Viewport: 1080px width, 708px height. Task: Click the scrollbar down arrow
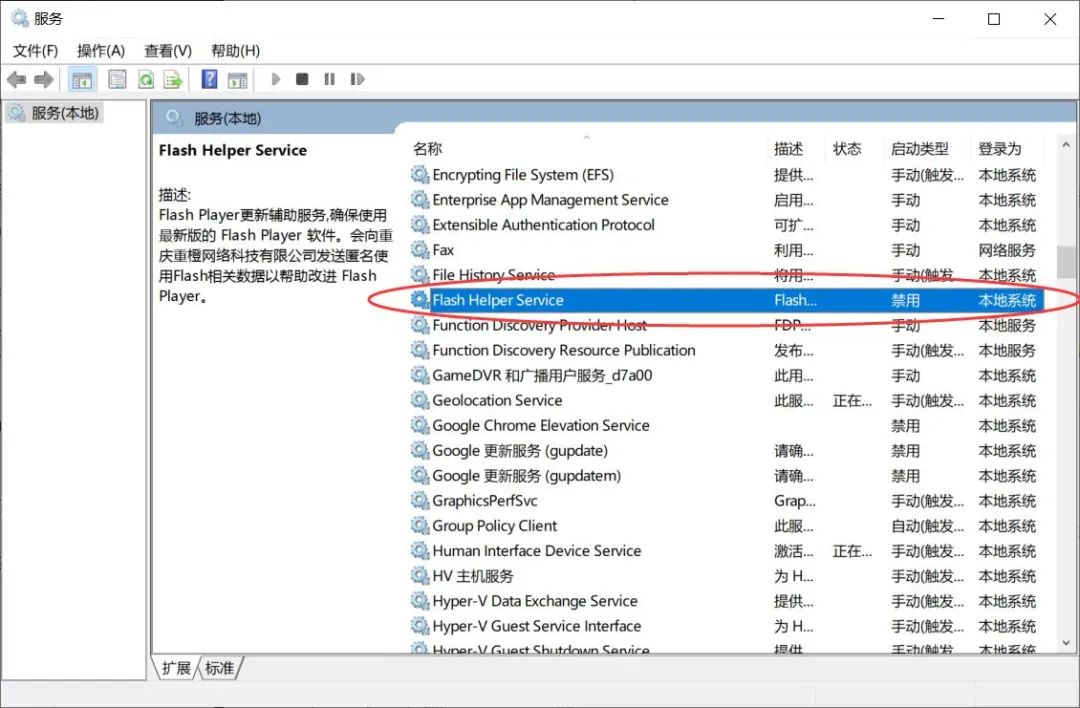[1066, 643]
